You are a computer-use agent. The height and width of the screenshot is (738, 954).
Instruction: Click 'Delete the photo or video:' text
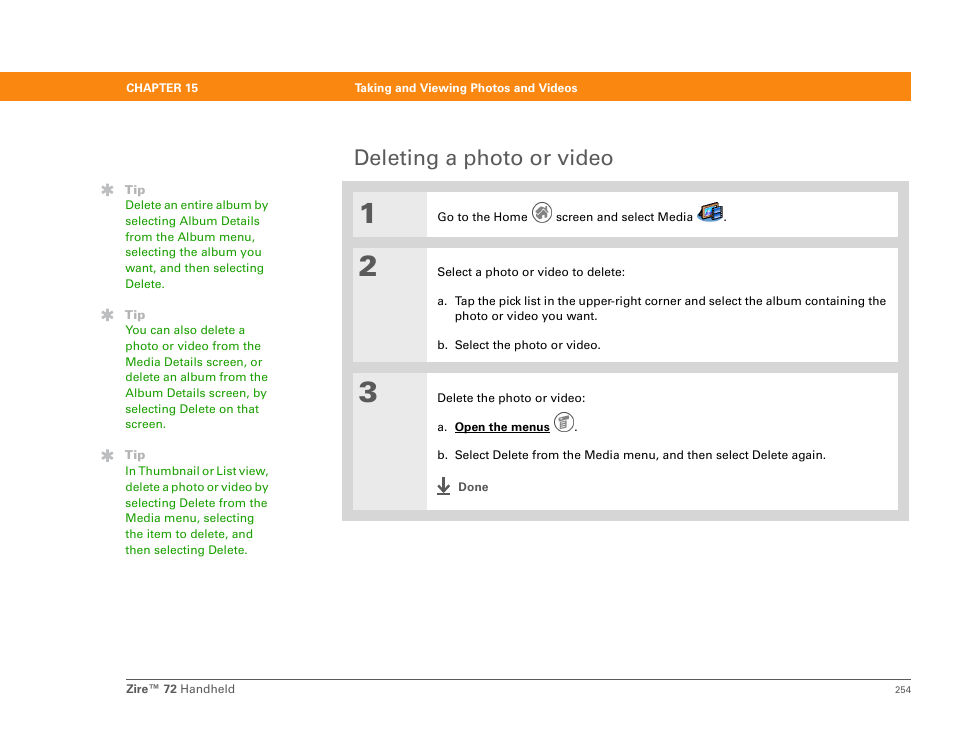coord(511,398)
